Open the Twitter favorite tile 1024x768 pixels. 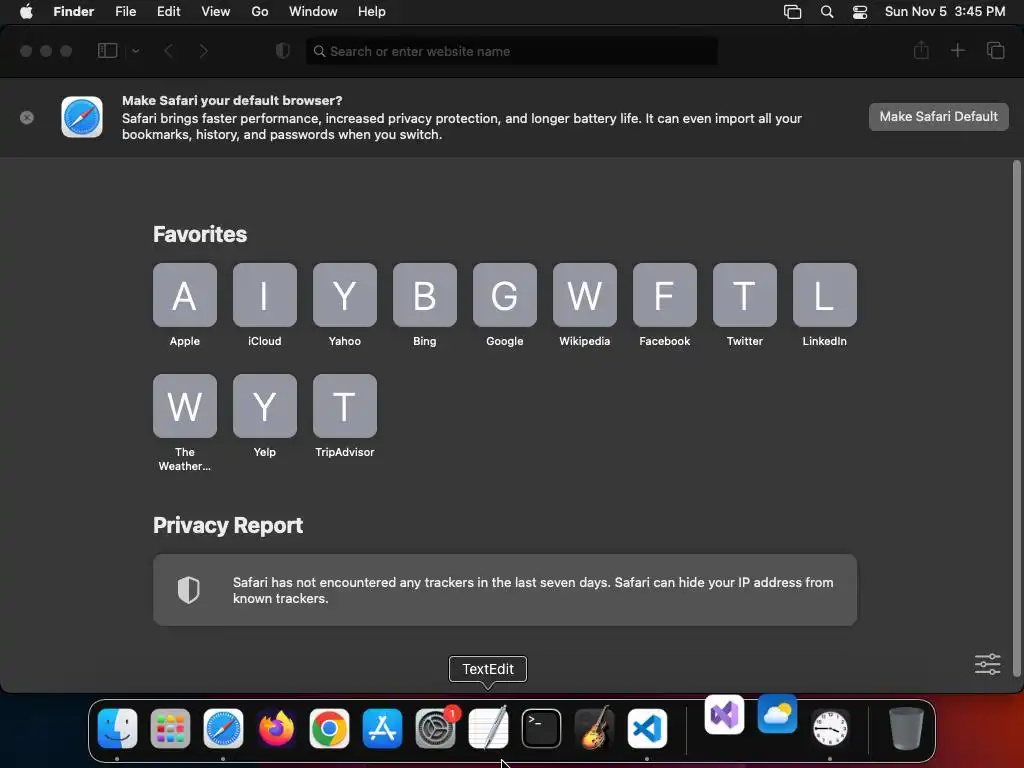(744, 295)
